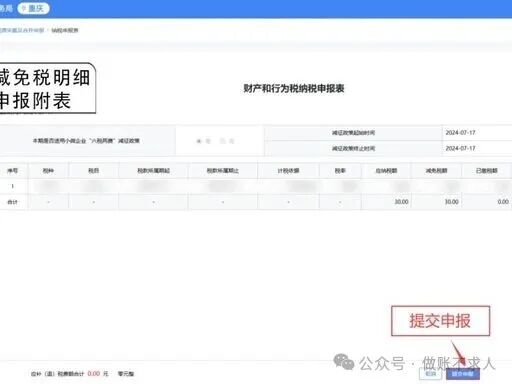Select the first 六税两费 radio option
The width and height of the screenshot is (512, 384).
click(199, 141)
